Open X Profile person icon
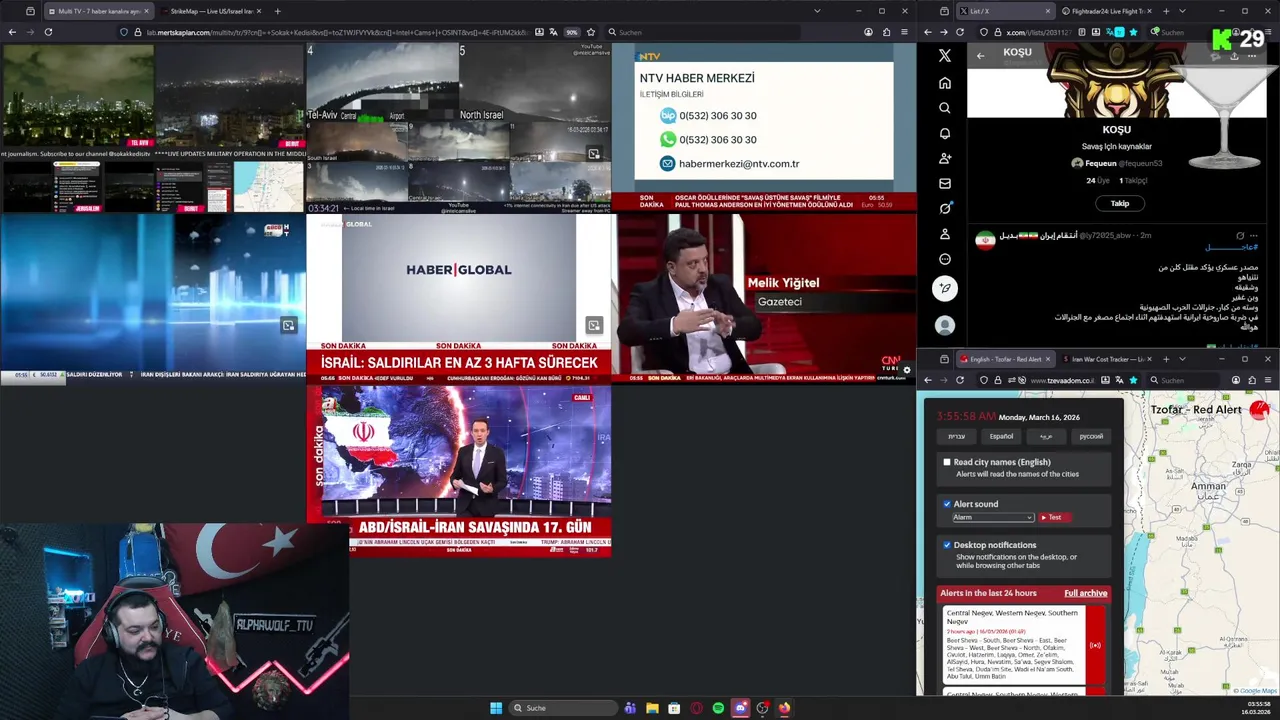The height and width of the screenshot is (720, 1280). point(945,234)
